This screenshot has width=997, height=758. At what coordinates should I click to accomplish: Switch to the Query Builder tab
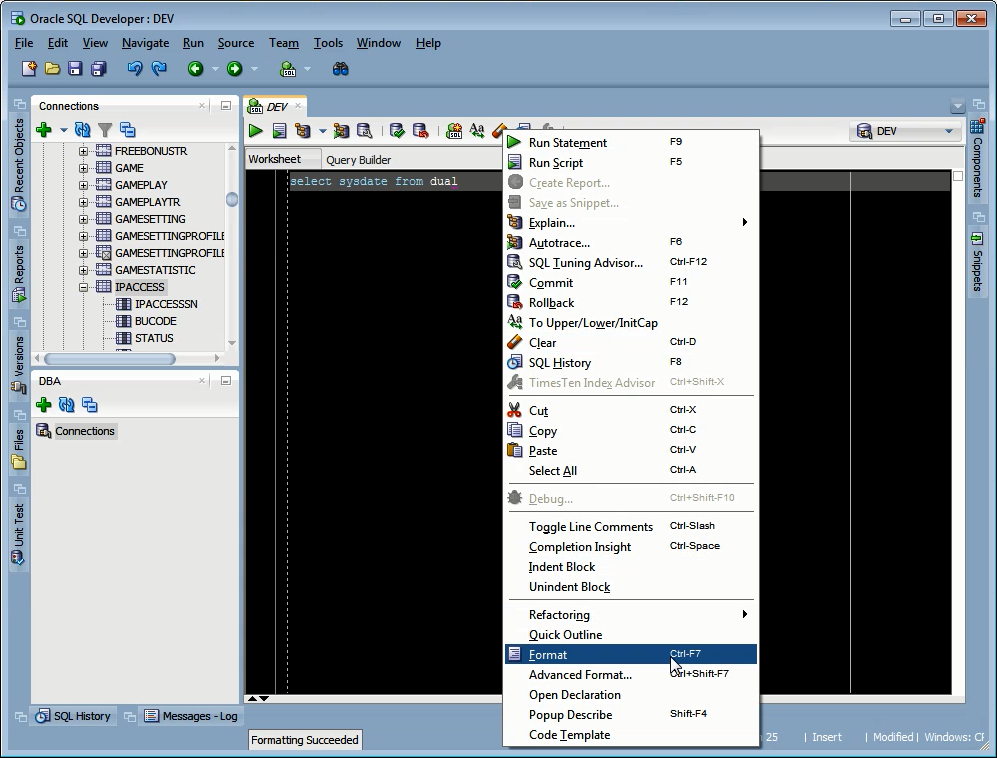[x=359, y=160]
